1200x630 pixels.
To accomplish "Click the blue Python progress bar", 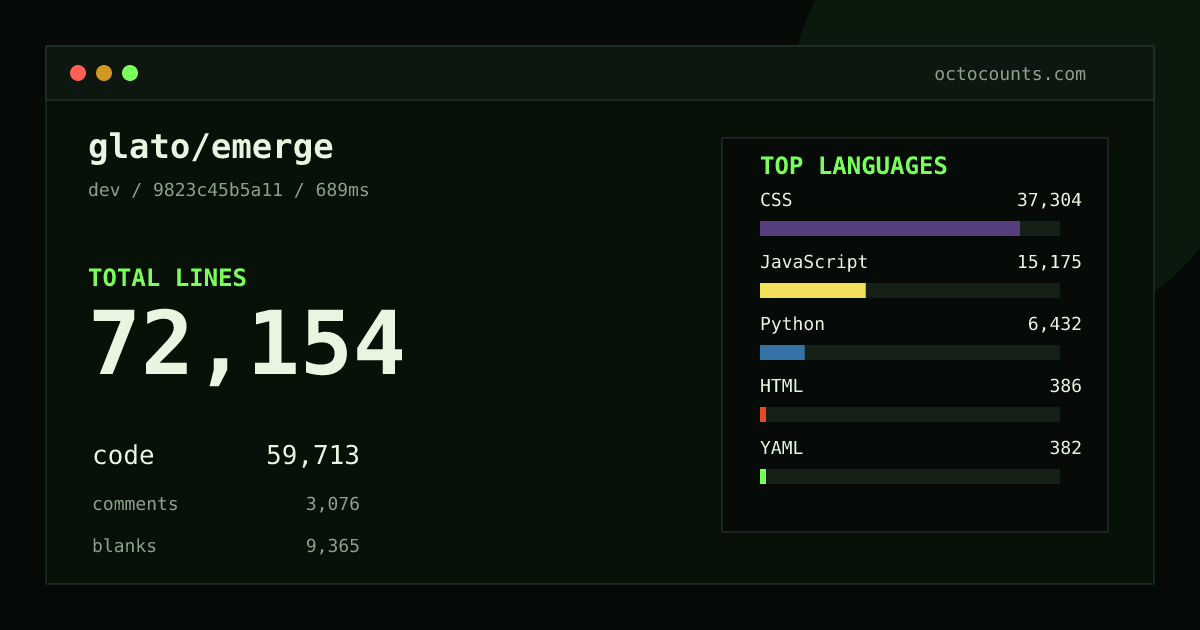I will click(782, 352).
